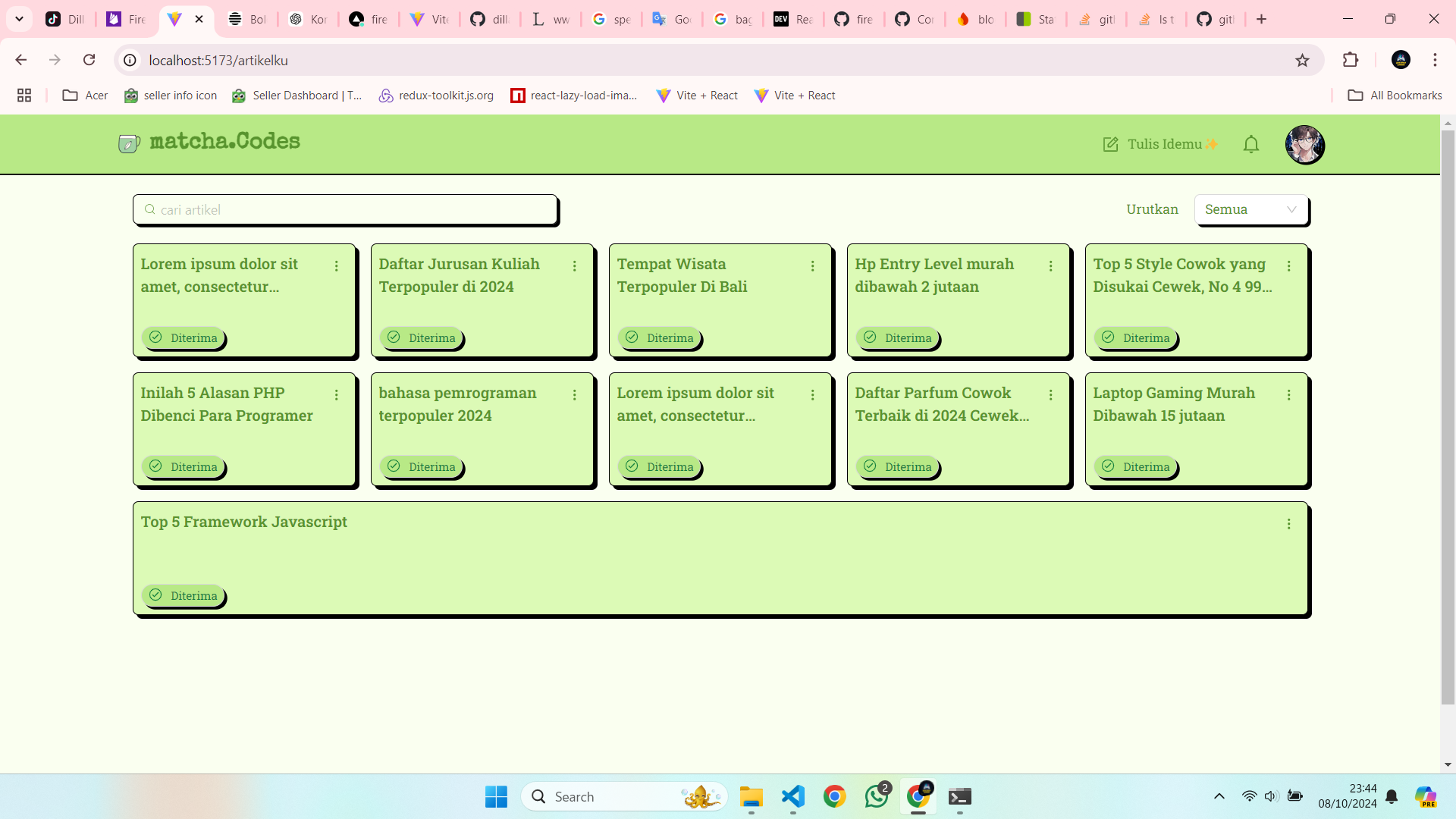Screen dimensions: 1456x819
Task: Click three-dot menu on Daftar Jurusan Kuliah card
Action: coord(576,265)
